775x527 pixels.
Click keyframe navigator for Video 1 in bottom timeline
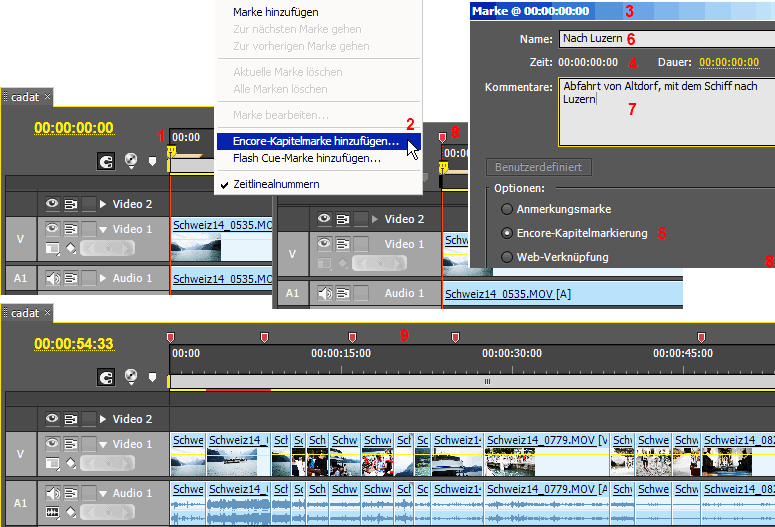[x=108, y=463]
